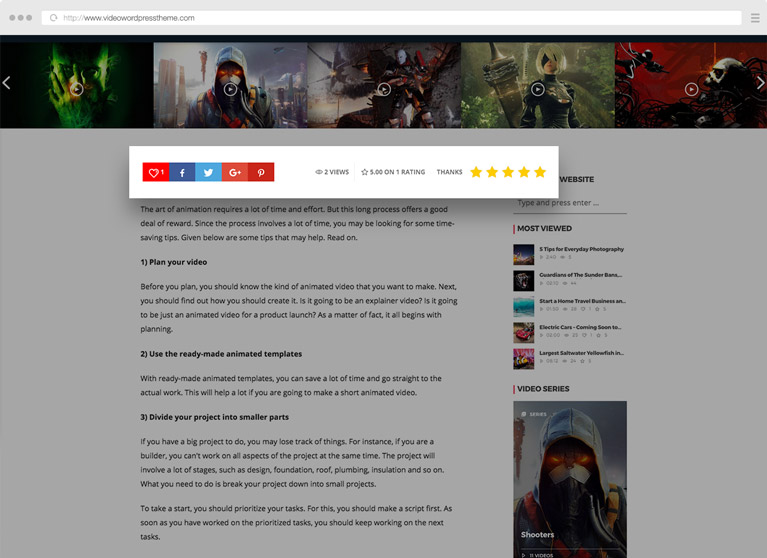Click the photography night city thumbnail

523,255
